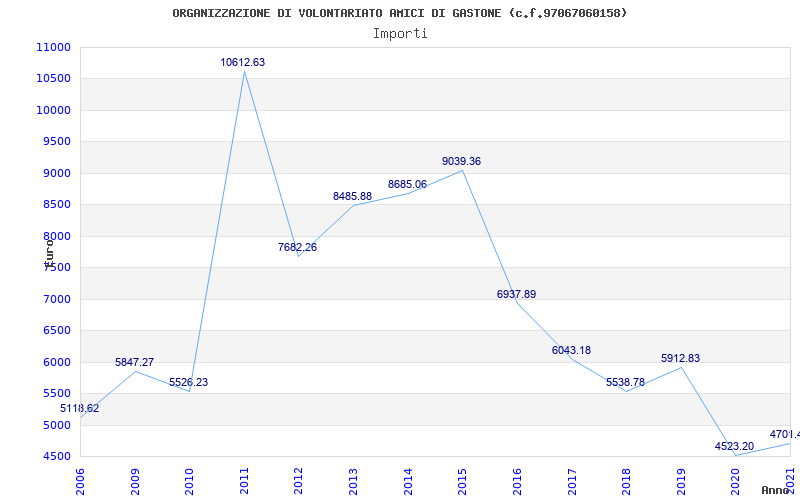Click the 2012 year label

tap(299, 481)
